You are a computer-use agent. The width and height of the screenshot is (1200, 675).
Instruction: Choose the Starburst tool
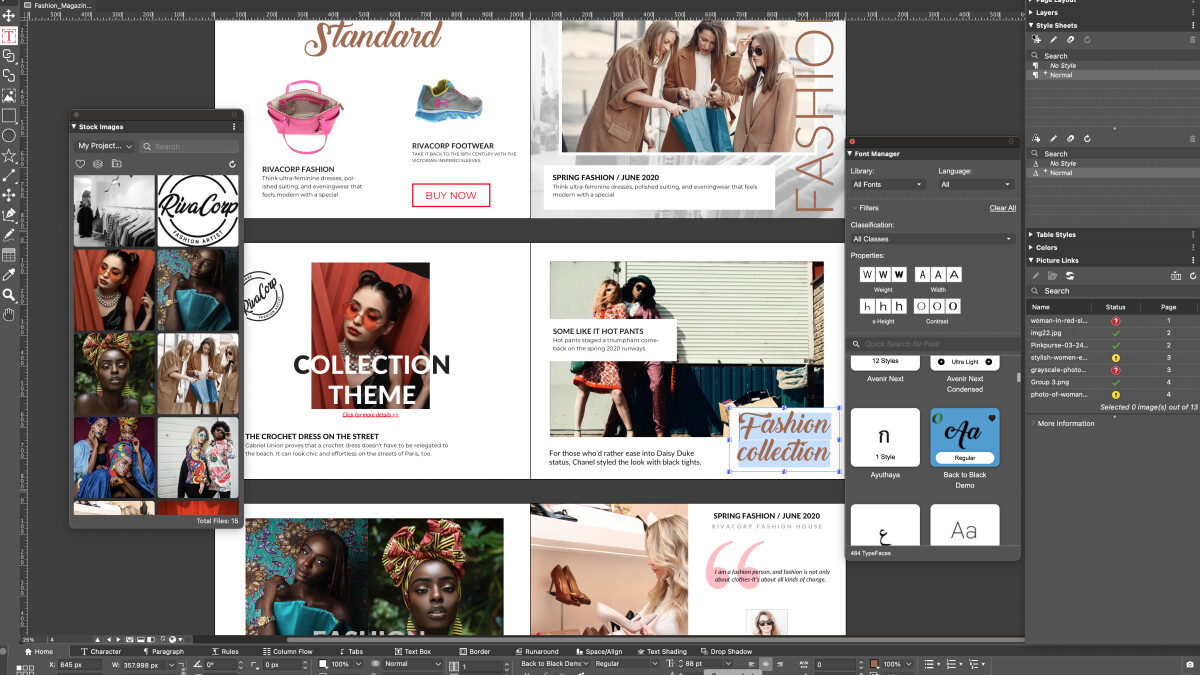coord(9,155)
